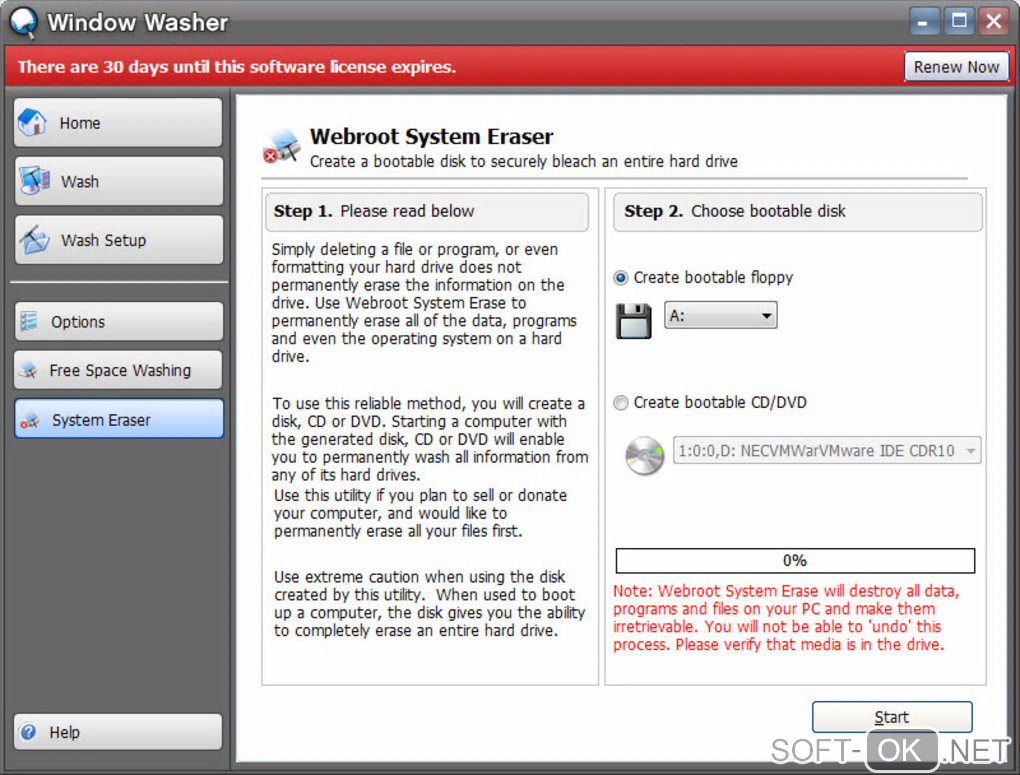Click the Step 2 Choose bootable disk header

point(797,211)
